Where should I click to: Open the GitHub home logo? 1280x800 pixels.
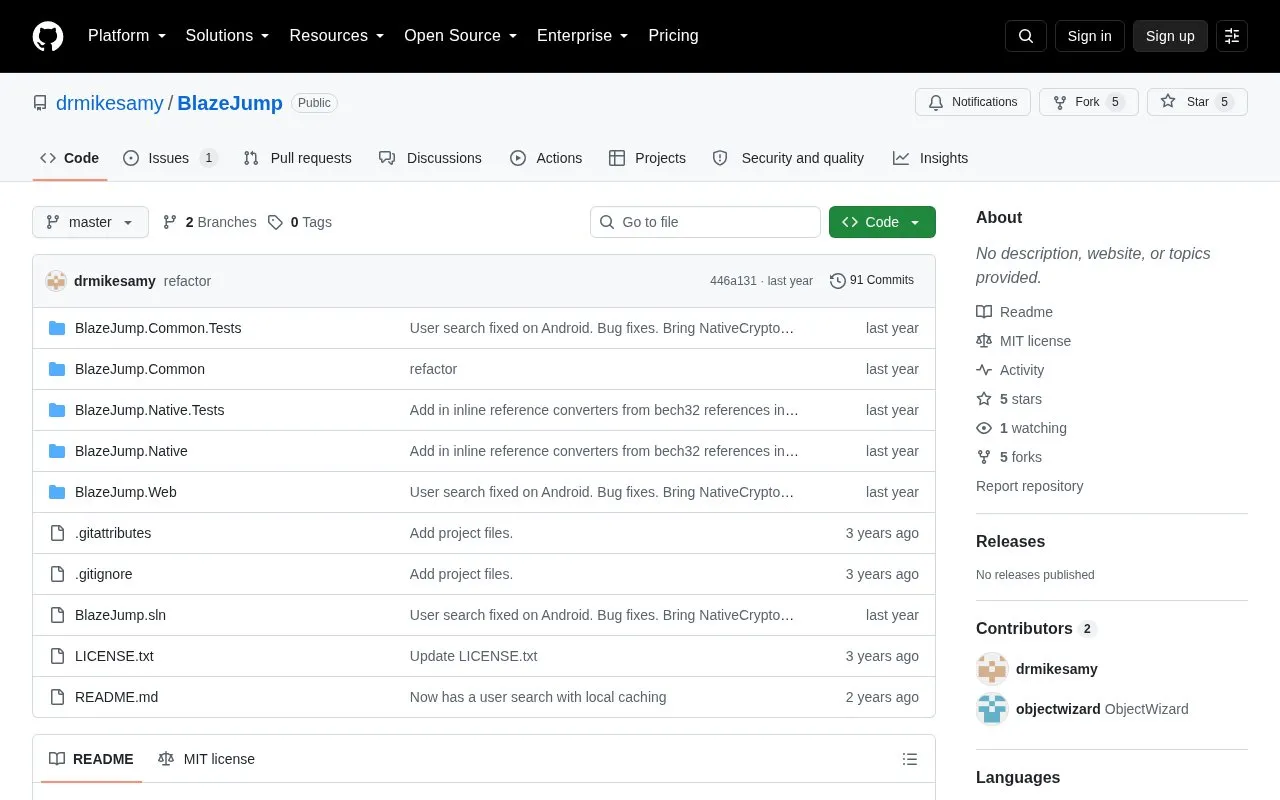(x=48, y=36)
